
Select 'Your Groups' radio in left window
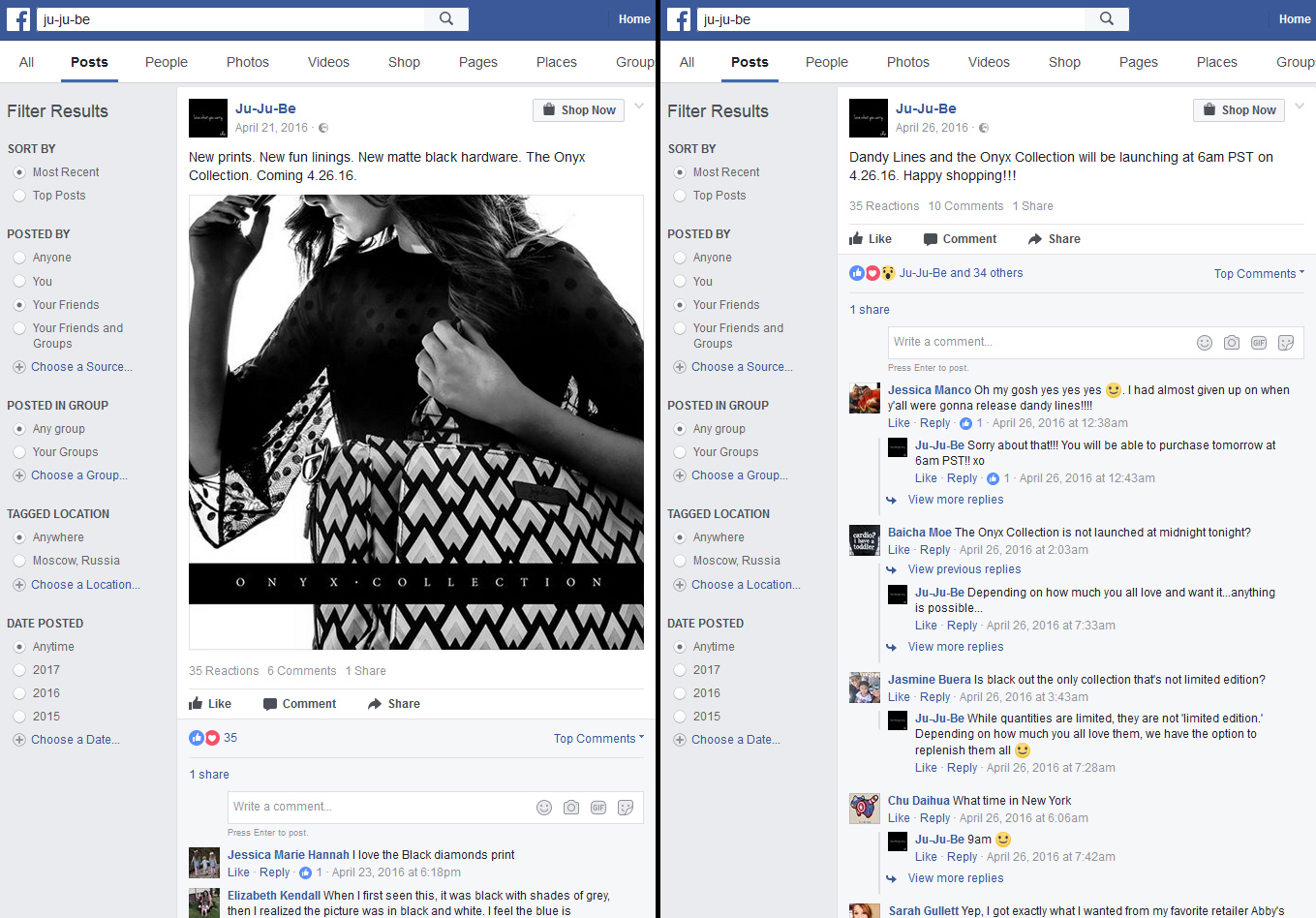(19, 452)
